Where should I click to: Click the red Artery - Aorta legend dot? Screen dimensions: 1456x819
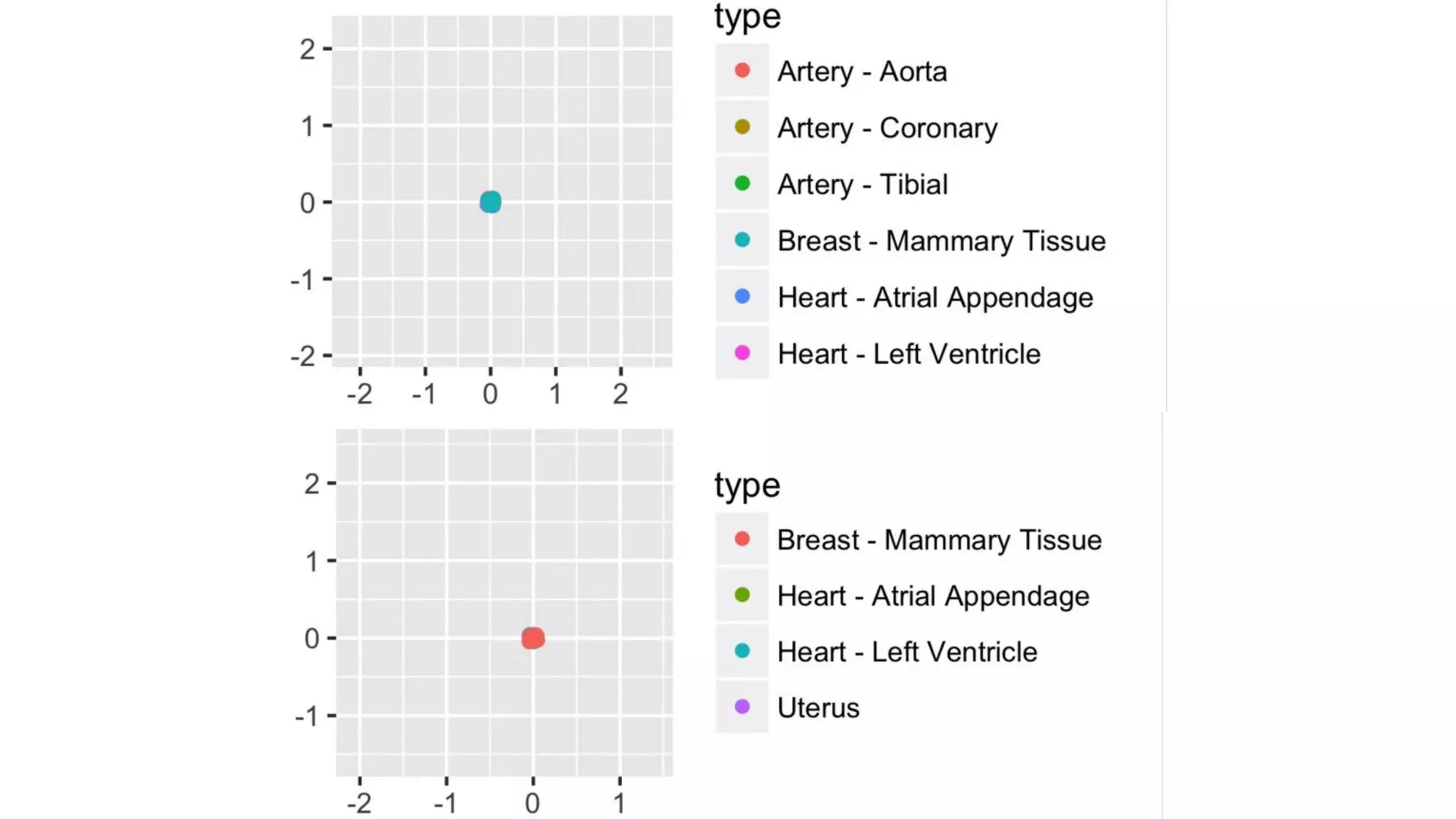[742, 70]
